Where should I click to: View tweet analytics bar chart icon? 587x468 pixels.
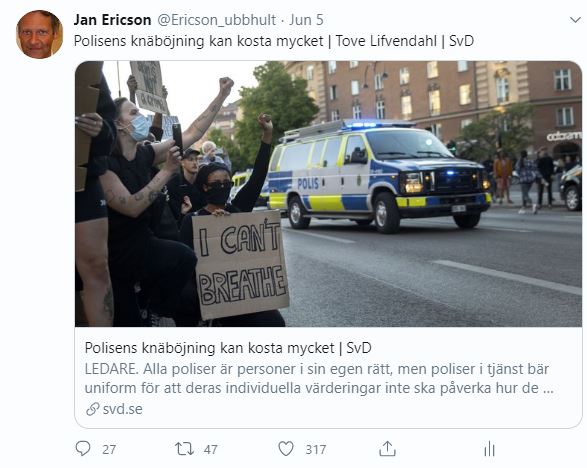tap(489, 449)
